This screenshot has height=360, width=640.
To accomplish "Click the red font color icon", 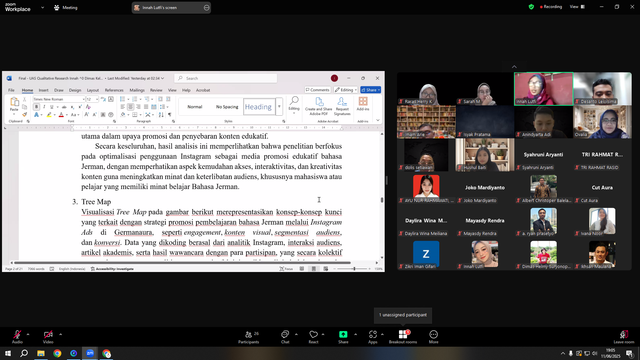I will point(61,115).
